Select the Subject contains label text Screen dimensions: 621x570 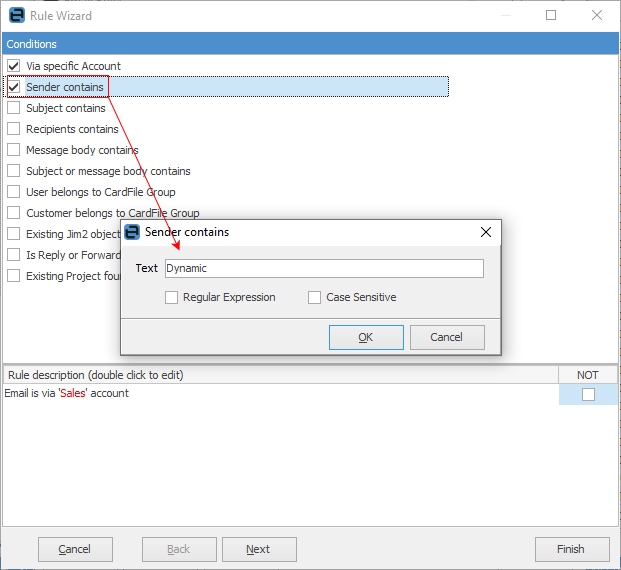(66, 108)
